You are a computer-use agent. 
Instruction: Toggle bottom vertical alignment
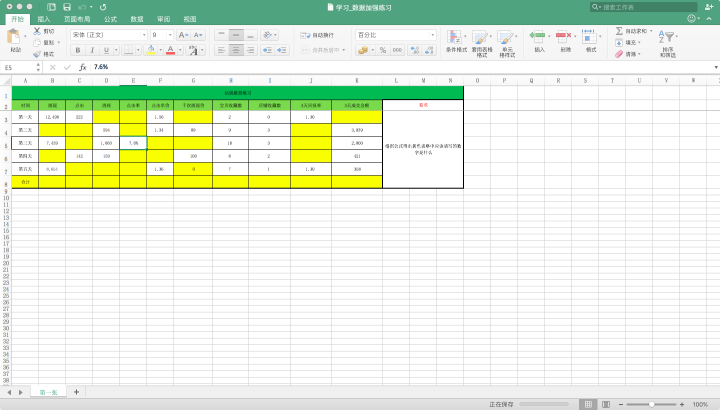coord(250,35)
